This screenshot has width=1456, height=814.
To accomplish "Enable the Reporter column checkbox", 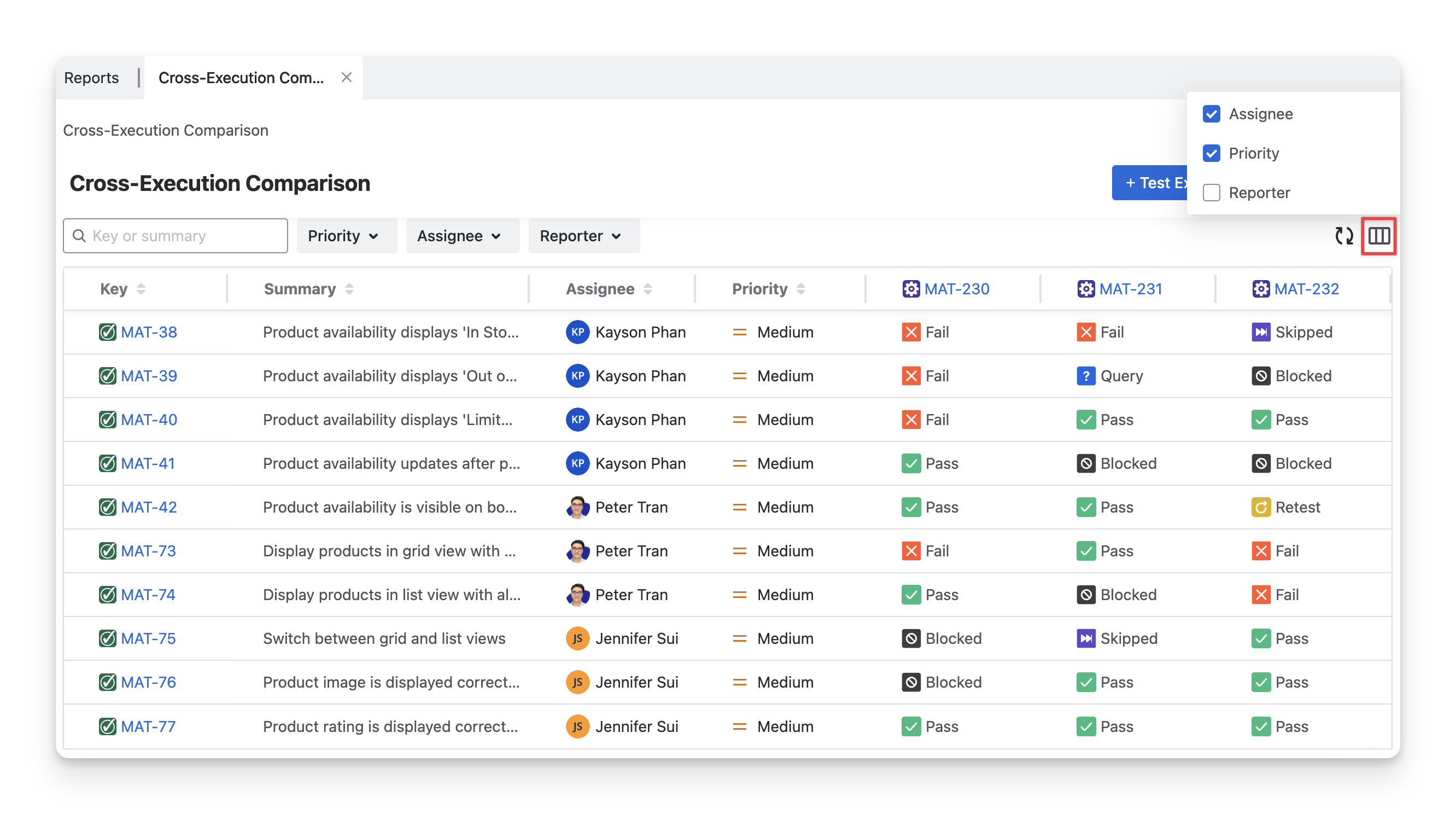I will point(1211,193).
